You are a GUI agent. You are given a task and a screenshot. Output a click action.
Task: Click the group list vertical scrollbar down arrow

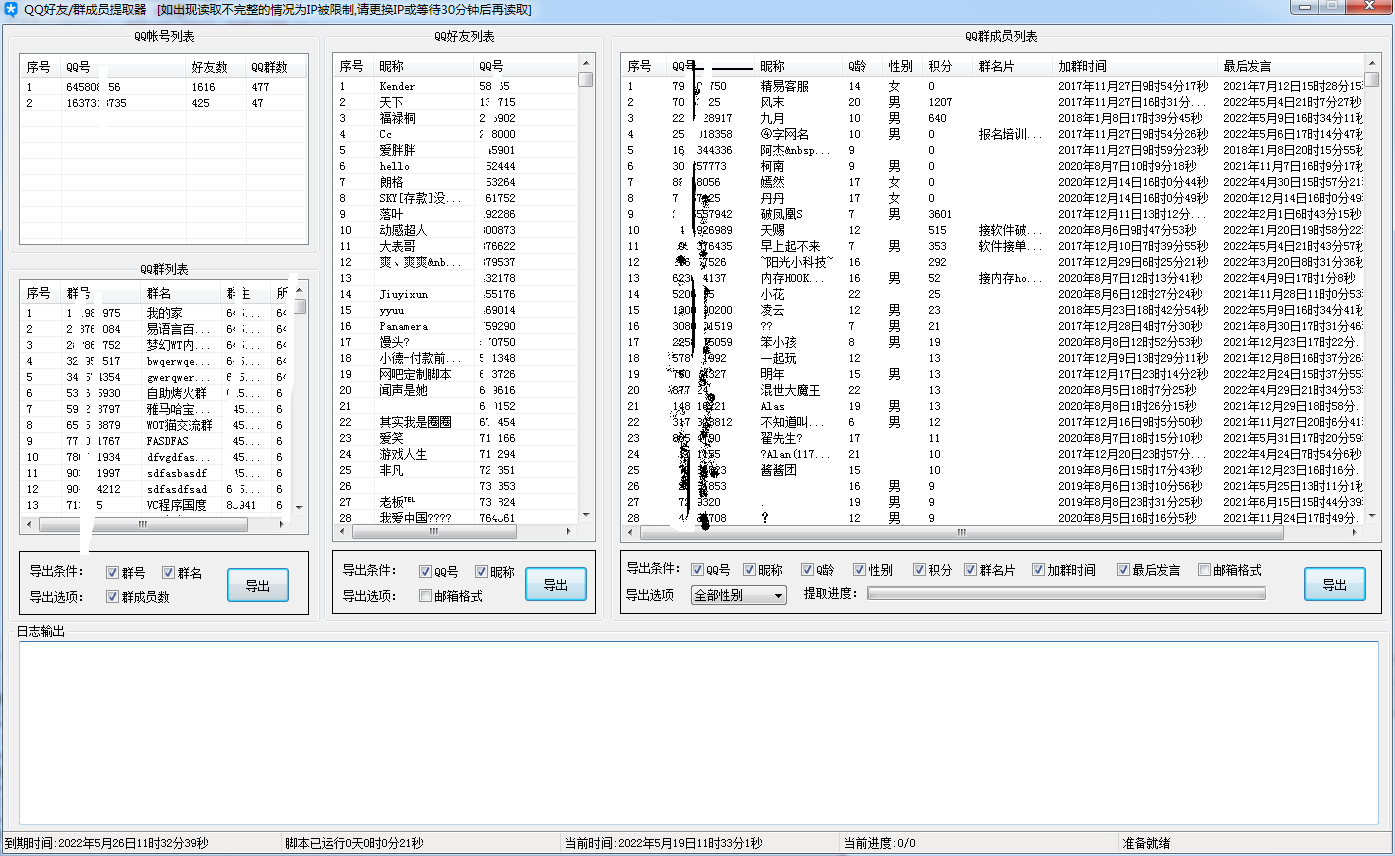tap(299, 507)
